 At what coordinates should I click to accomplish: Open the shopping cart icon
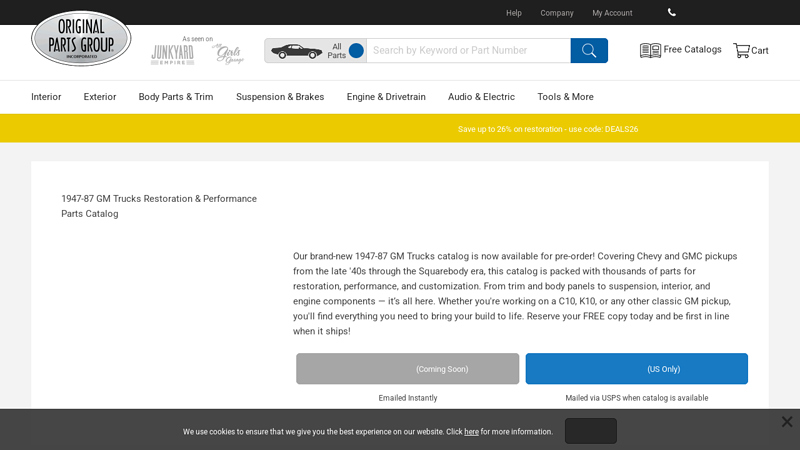pyautogui.click(x=741, y=50)
